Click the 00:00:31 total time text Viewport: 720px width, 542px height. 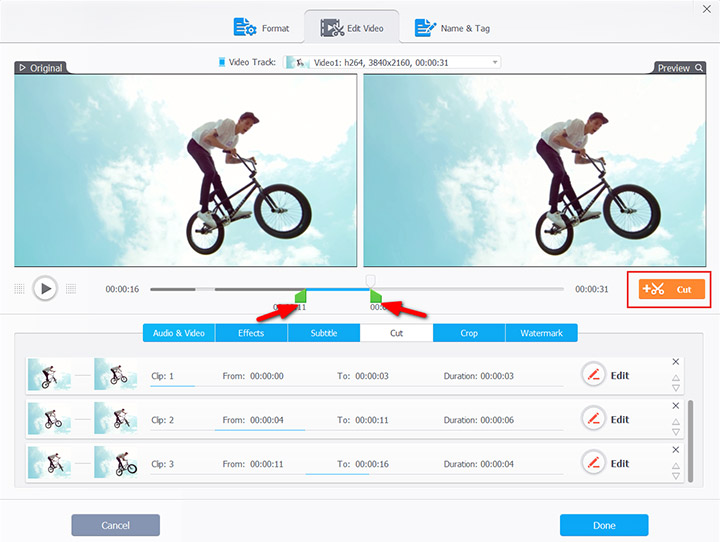(x=591, y=289)
